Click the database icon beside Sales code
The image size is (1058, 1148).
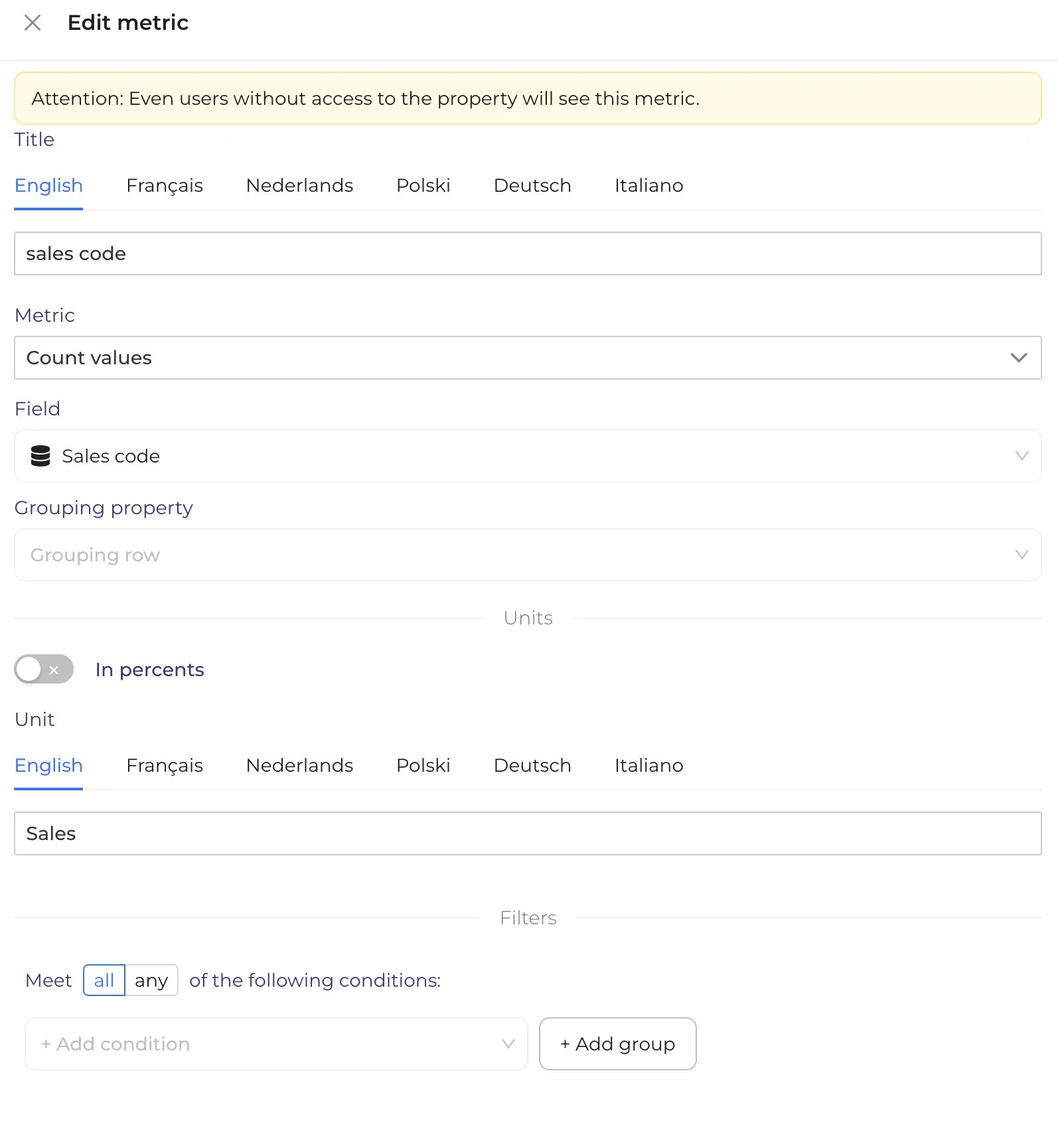tap(40, 456)
